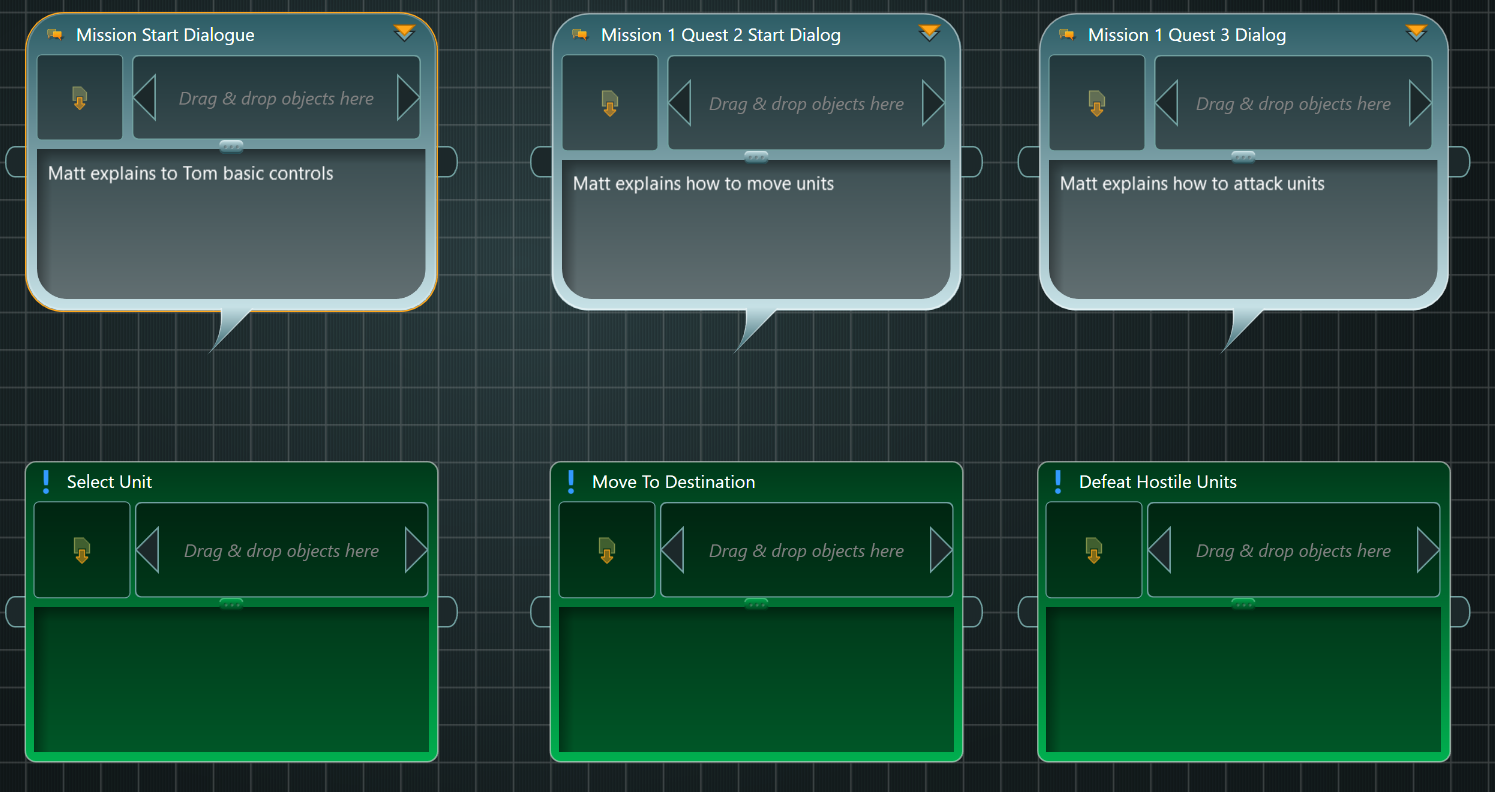The height and width of the screenshot is (792, 1495).
Task: Click the divider grip handle in Mission 1 Quest 3 Dialog
Action: tap(1243, 156)
